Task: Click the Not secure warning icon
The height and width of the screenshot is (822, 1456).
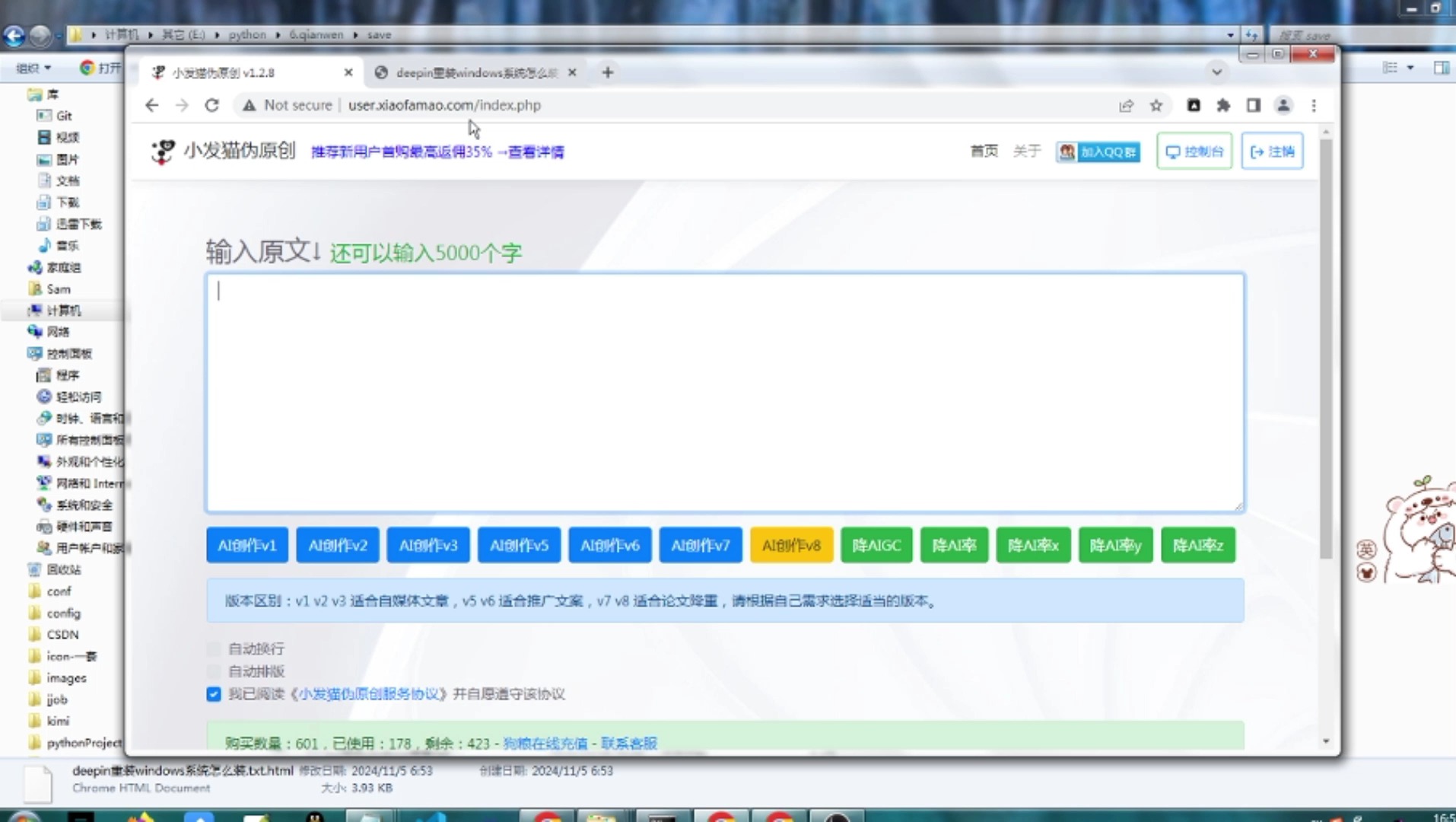Action: point(249,105)
